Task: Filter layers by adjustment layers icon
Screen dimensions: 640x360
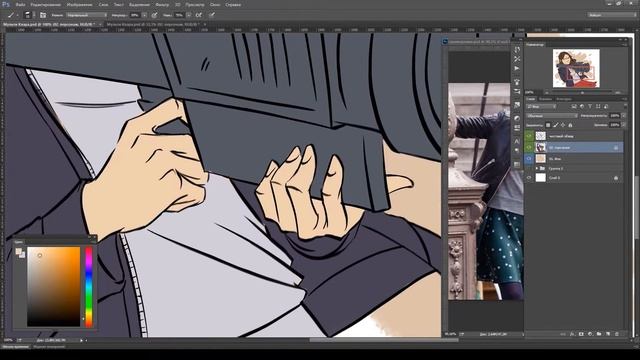Action: (582, 107)
